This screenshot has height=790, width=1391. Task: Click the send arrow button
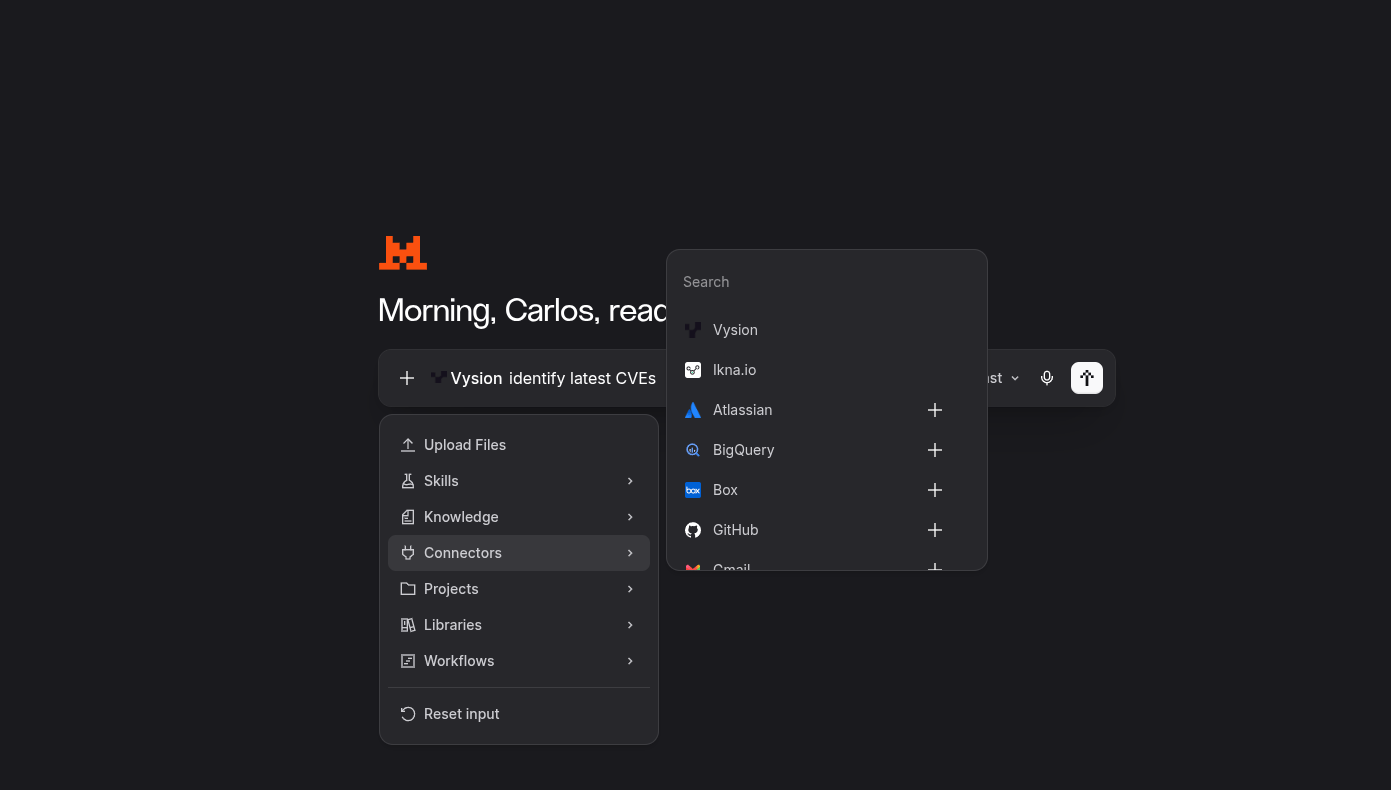(x=1087, y=378)
